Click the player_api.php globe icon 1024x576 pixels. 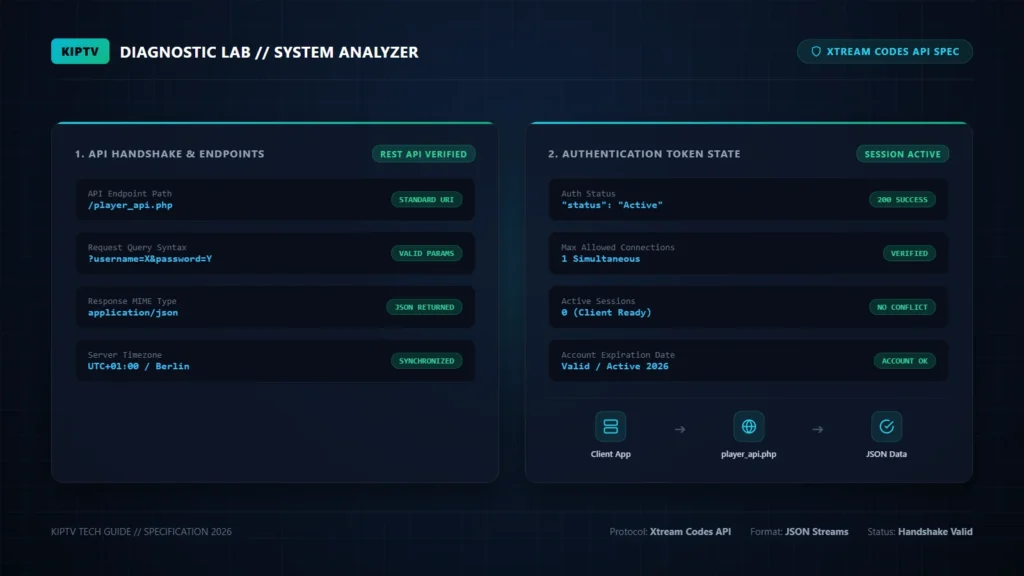(748, 426)
